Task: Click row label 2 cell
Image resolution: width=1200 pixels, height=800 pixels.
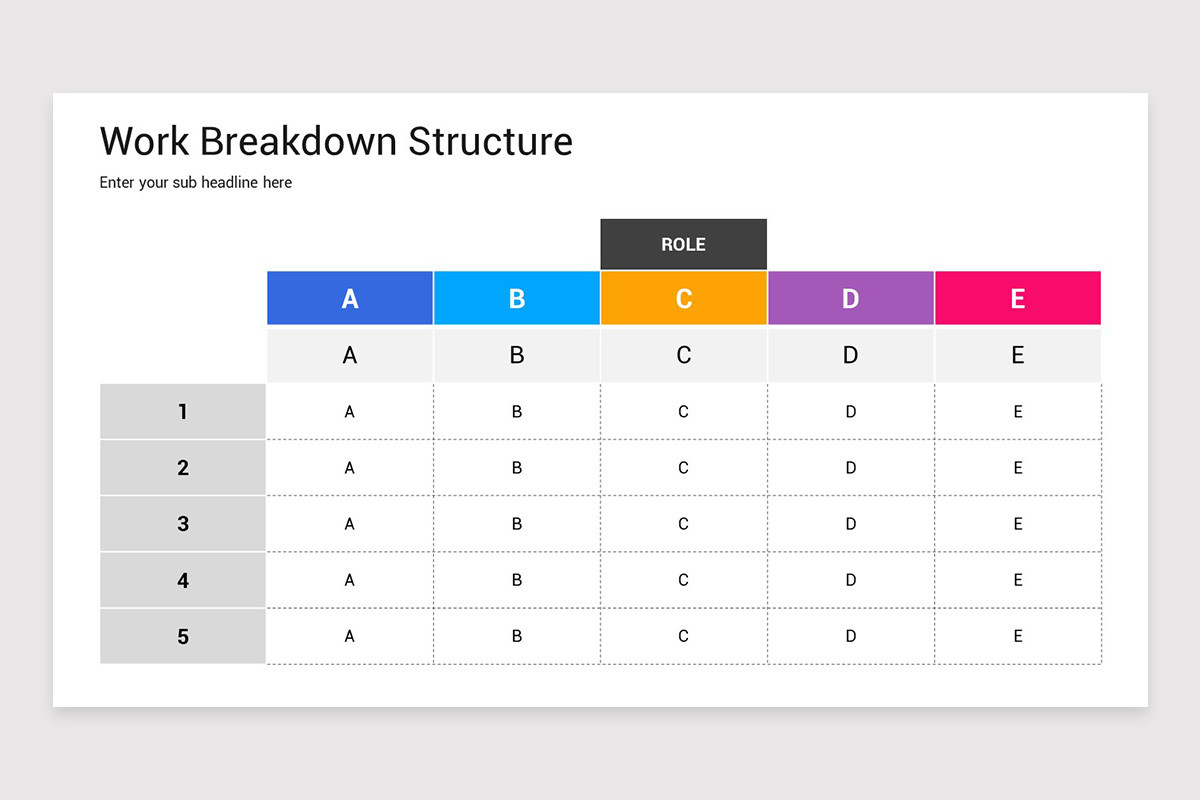Action: tap(183, 467)
